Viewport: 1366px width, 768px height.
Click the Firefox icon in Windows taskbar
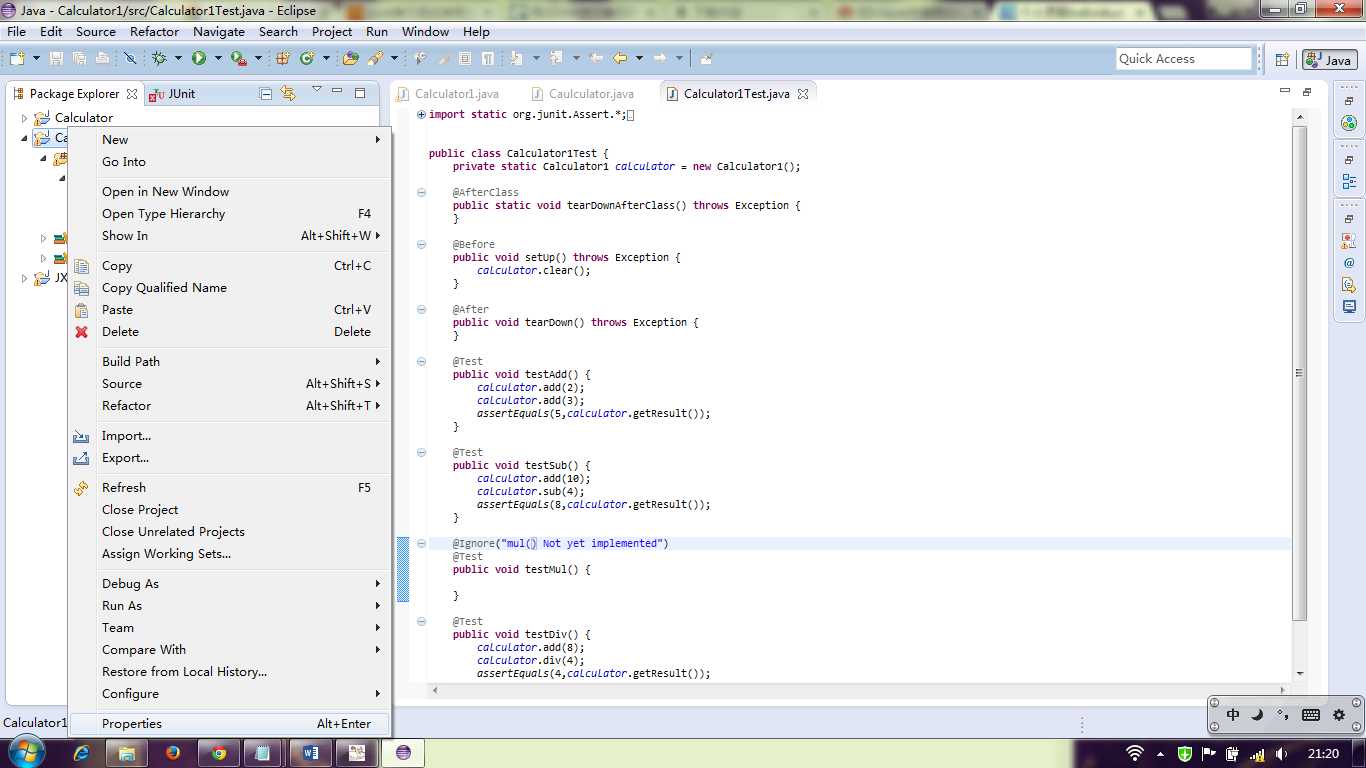pyautogui.click(x=173, y=752)
